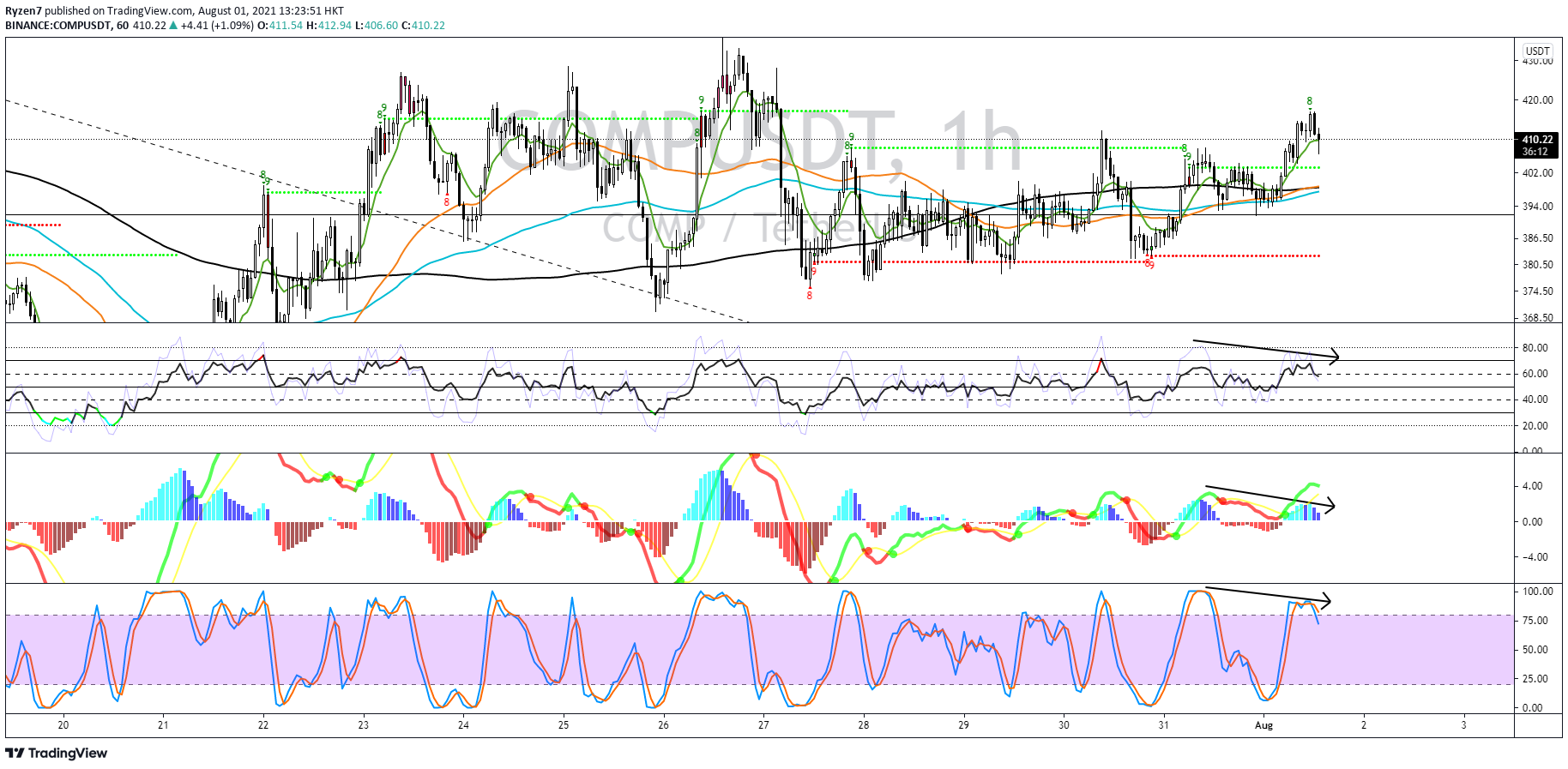The image size is (1568, 769).
Task: Click the 394.00 price axis label
Action: pos(1537,206)
